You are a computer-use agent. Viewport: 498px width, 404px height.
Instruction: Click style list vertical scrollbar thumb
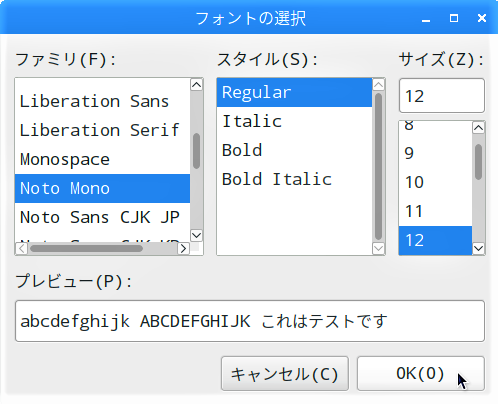point(378,167)
